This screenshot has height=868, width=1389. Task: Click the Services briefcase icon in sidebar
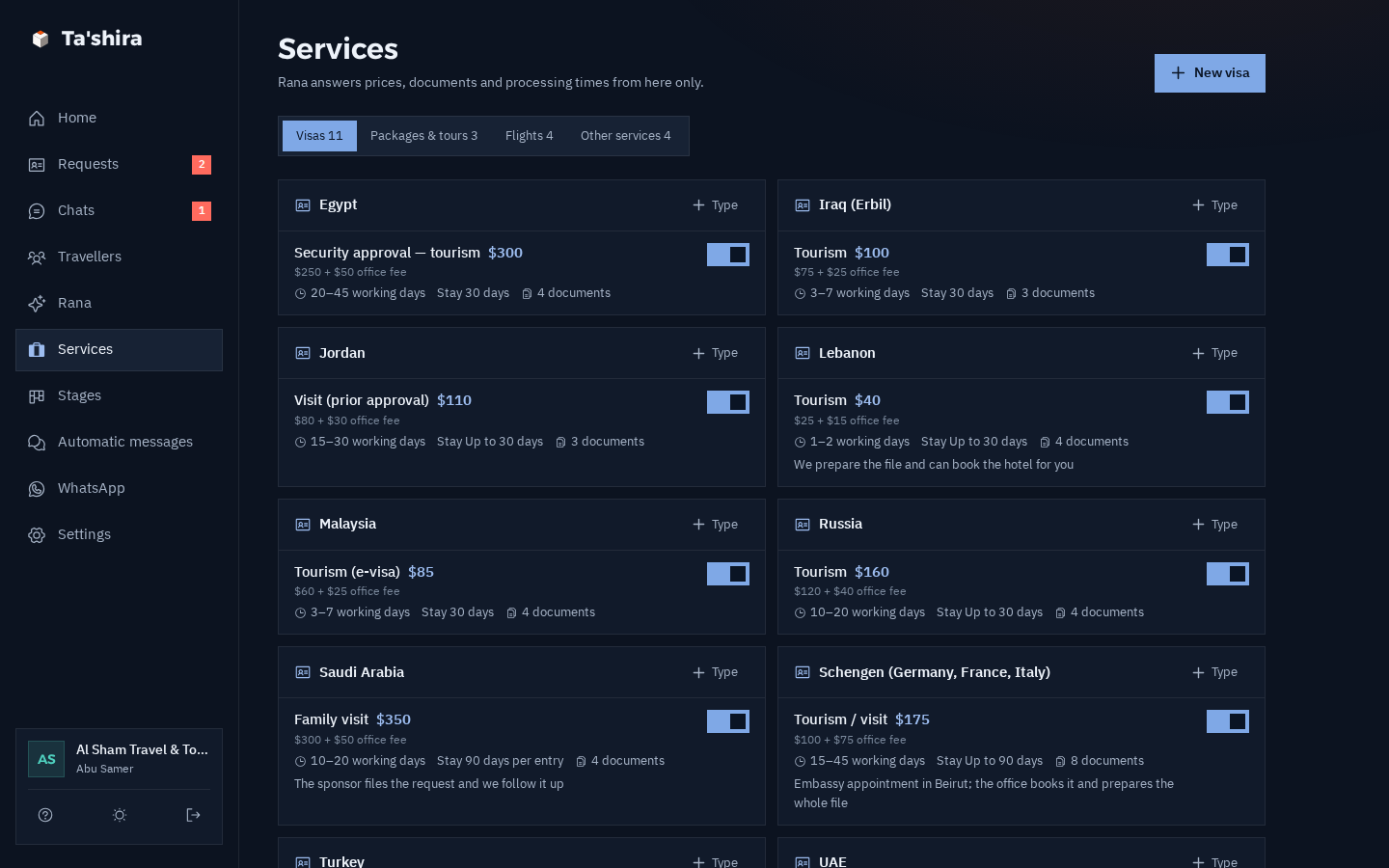(x=37, y=350)
